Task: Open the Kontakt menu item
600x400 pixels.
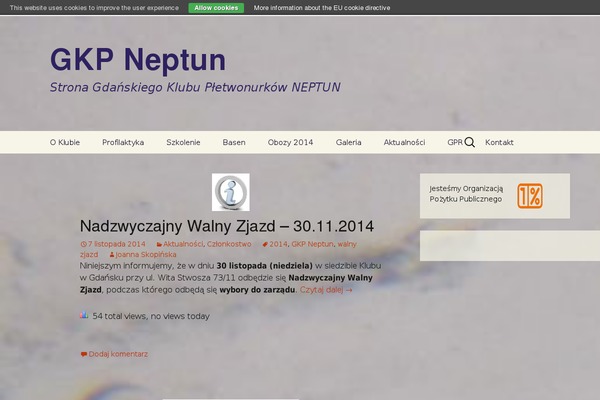Action: [x=499, y=142]
